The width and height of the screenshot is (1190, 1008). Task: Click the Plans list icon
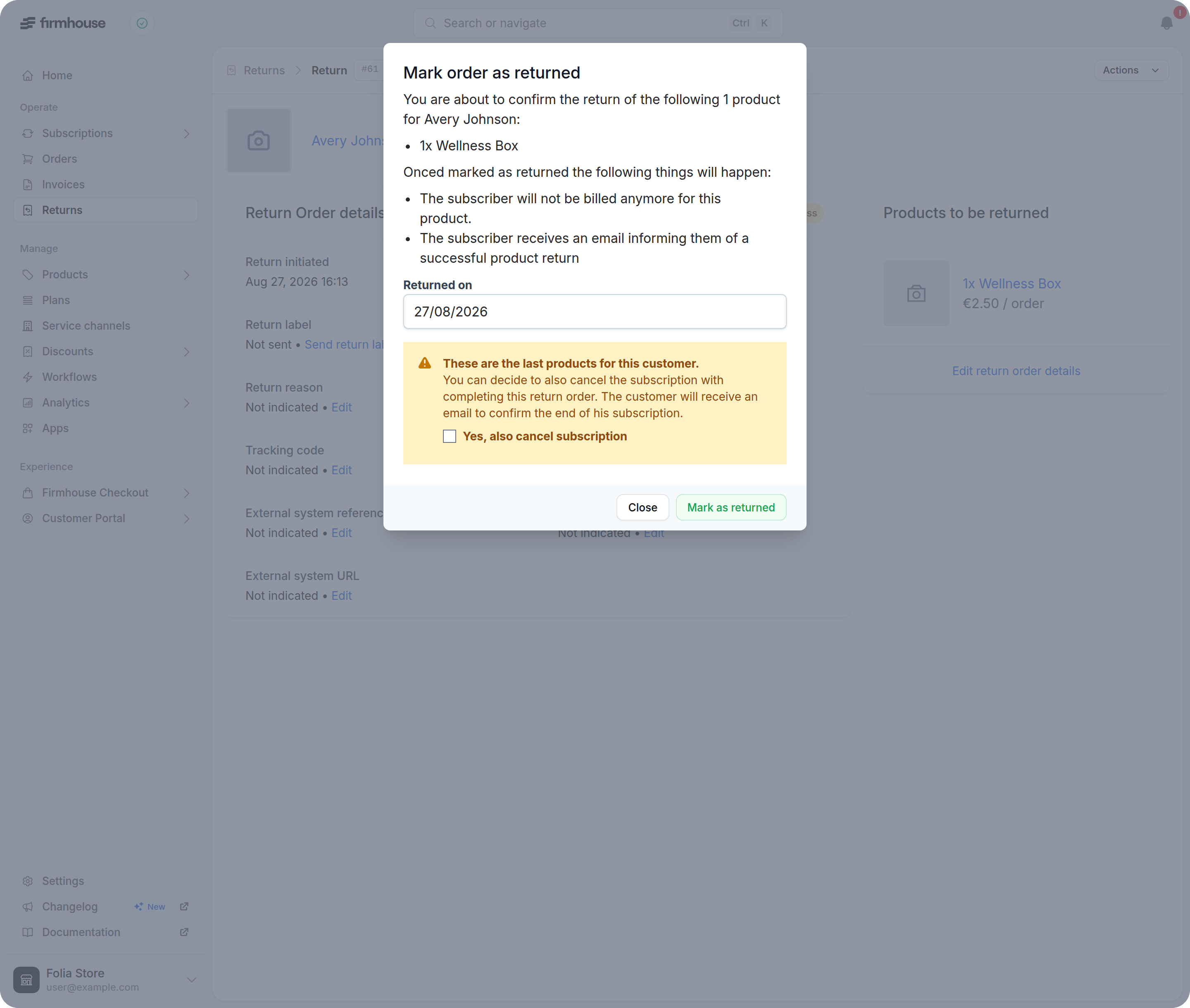27,300
